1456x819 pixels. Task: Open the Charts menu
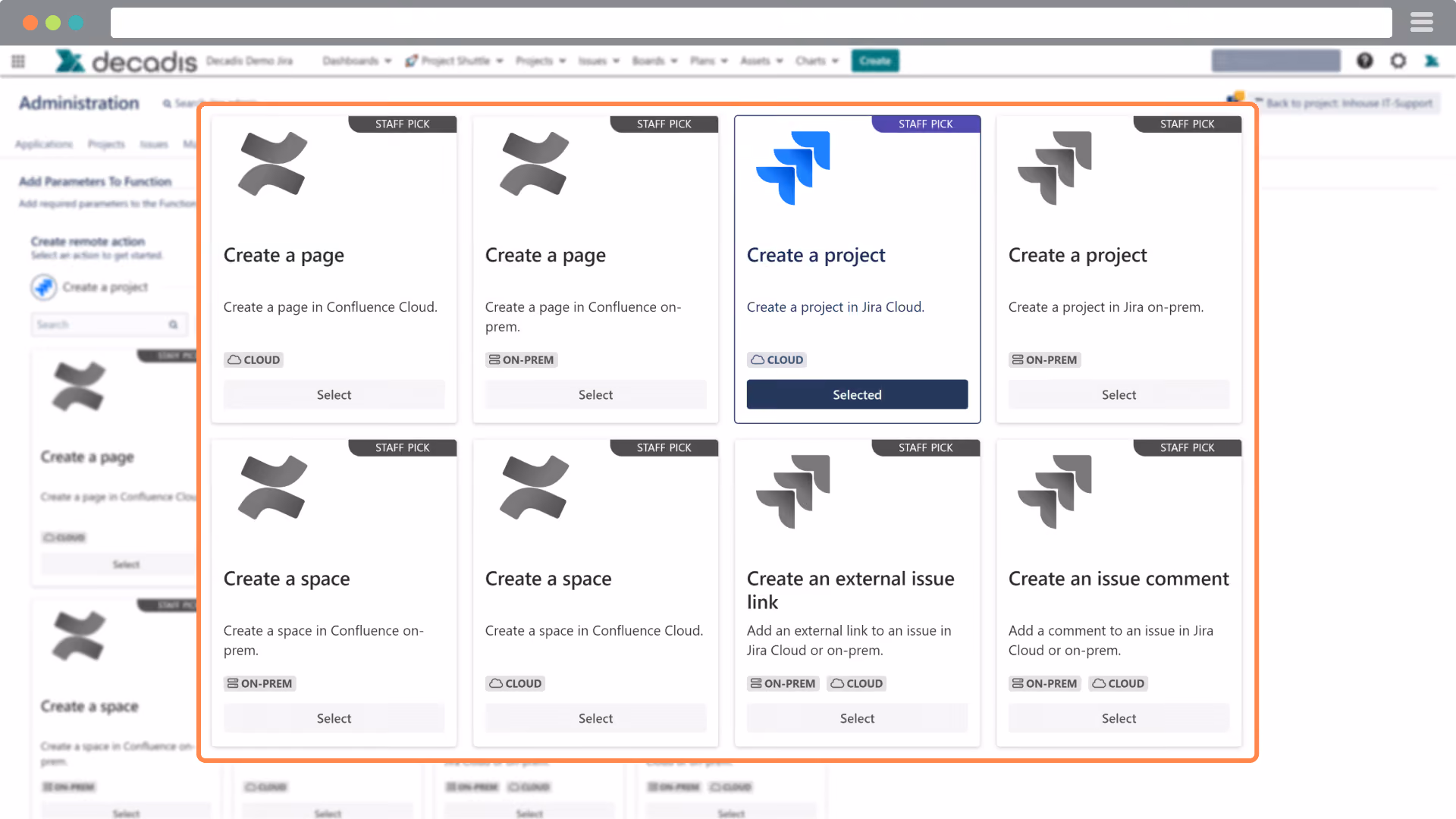point(817,61)
